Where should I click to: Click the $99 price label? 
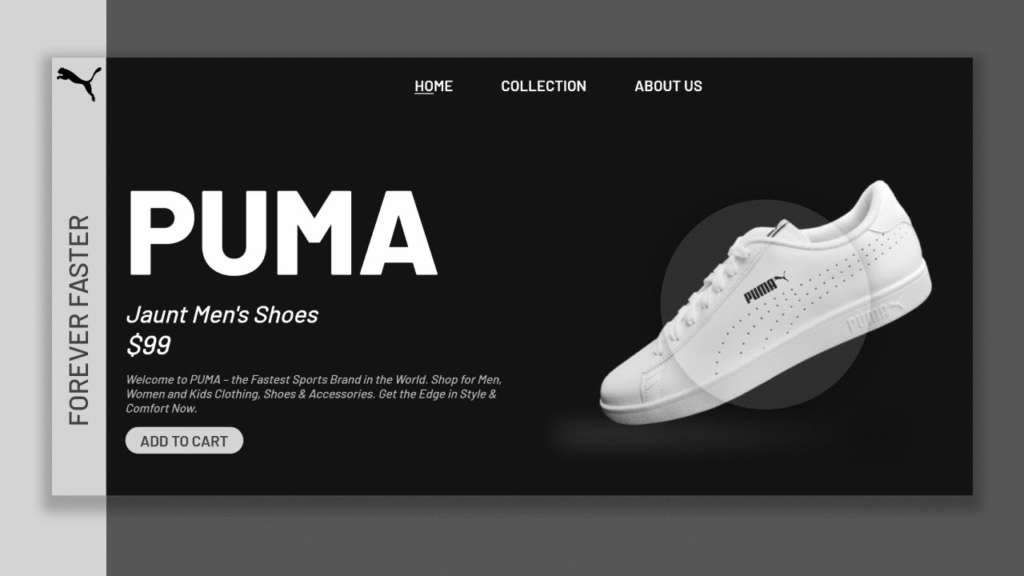click(x=148, y=344)
